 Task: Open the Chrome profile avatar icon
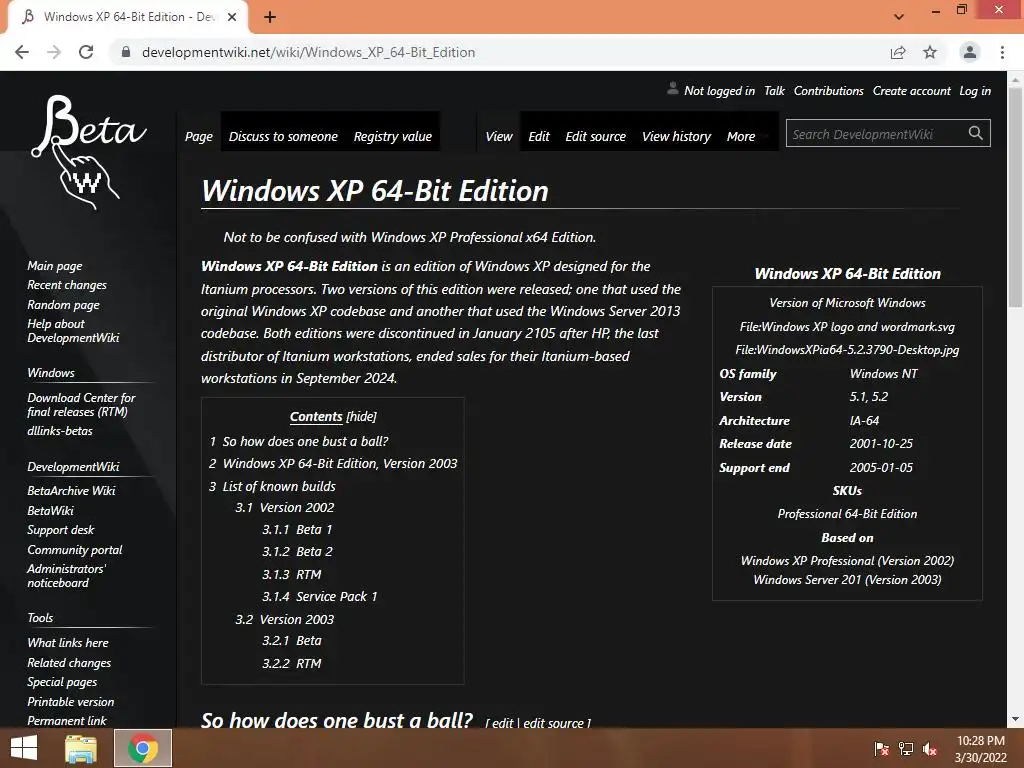(x=970, y=52)
